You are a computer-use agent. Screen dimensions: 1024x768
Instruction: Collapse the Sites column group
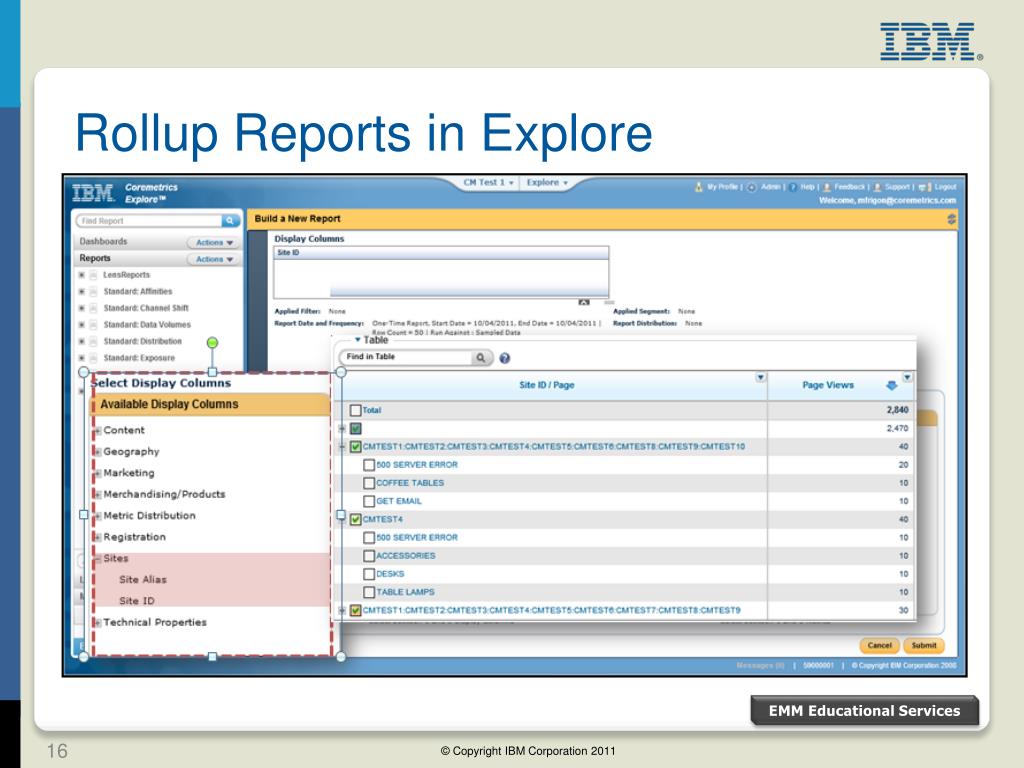[98, 558]
